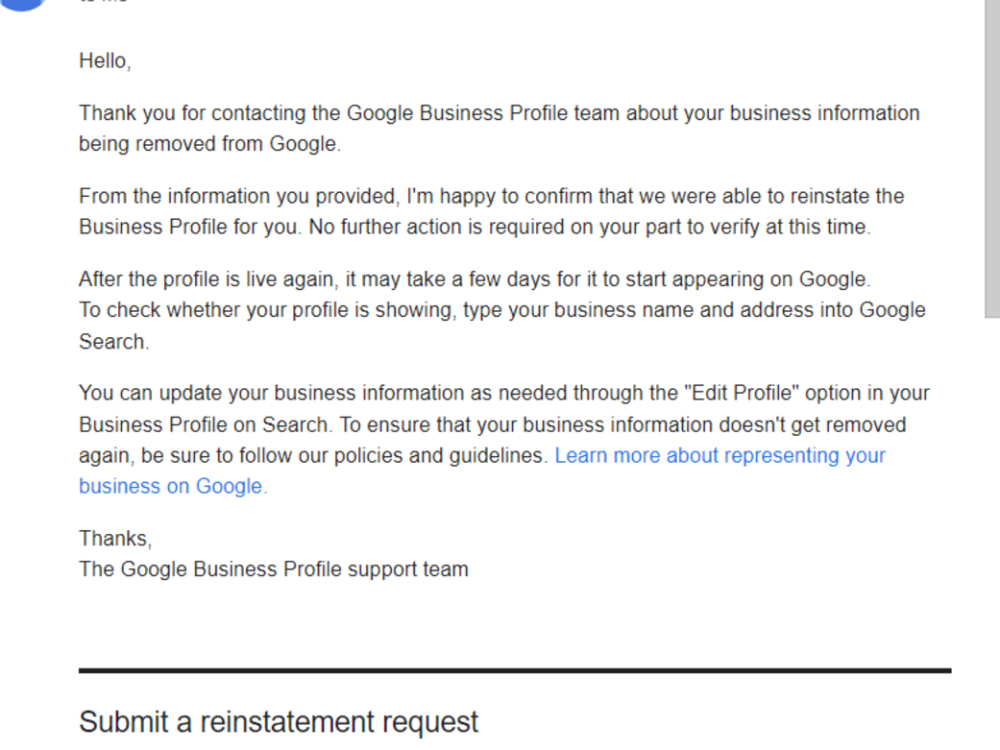1000x750 pixels.
Task: Click the 'Business Profile on Search' sentence line
Action: [205, 425]
